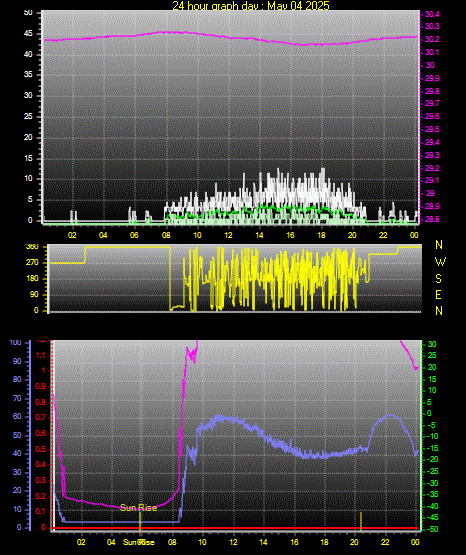Click the topmost compass letter N beside the direction graph
This screenshot has height=555, width=466.
[439, 245]
